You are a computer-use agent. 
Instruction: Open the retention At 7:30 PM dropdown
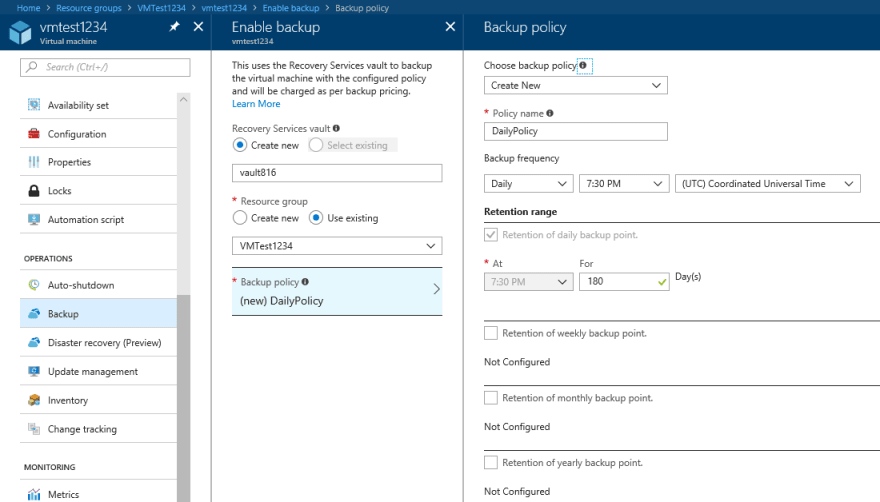[x=528, y=282]
